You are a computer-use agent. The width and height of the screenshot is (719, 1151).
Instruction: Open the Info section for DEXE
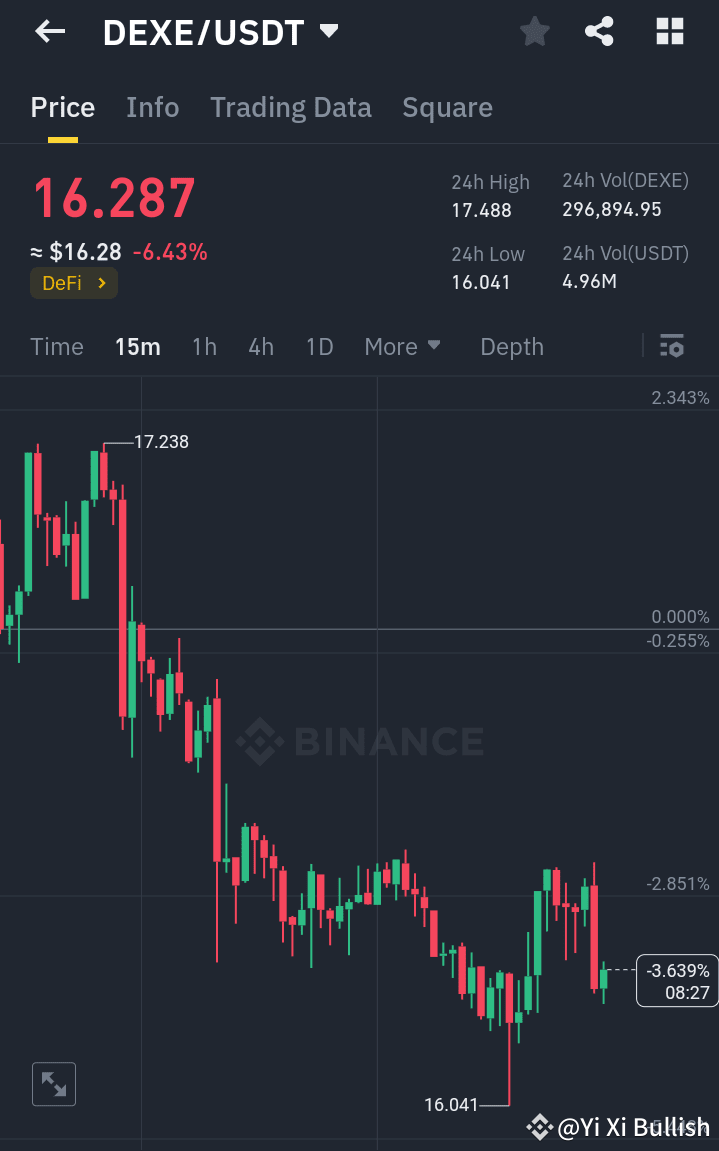(x=152, y=107)
